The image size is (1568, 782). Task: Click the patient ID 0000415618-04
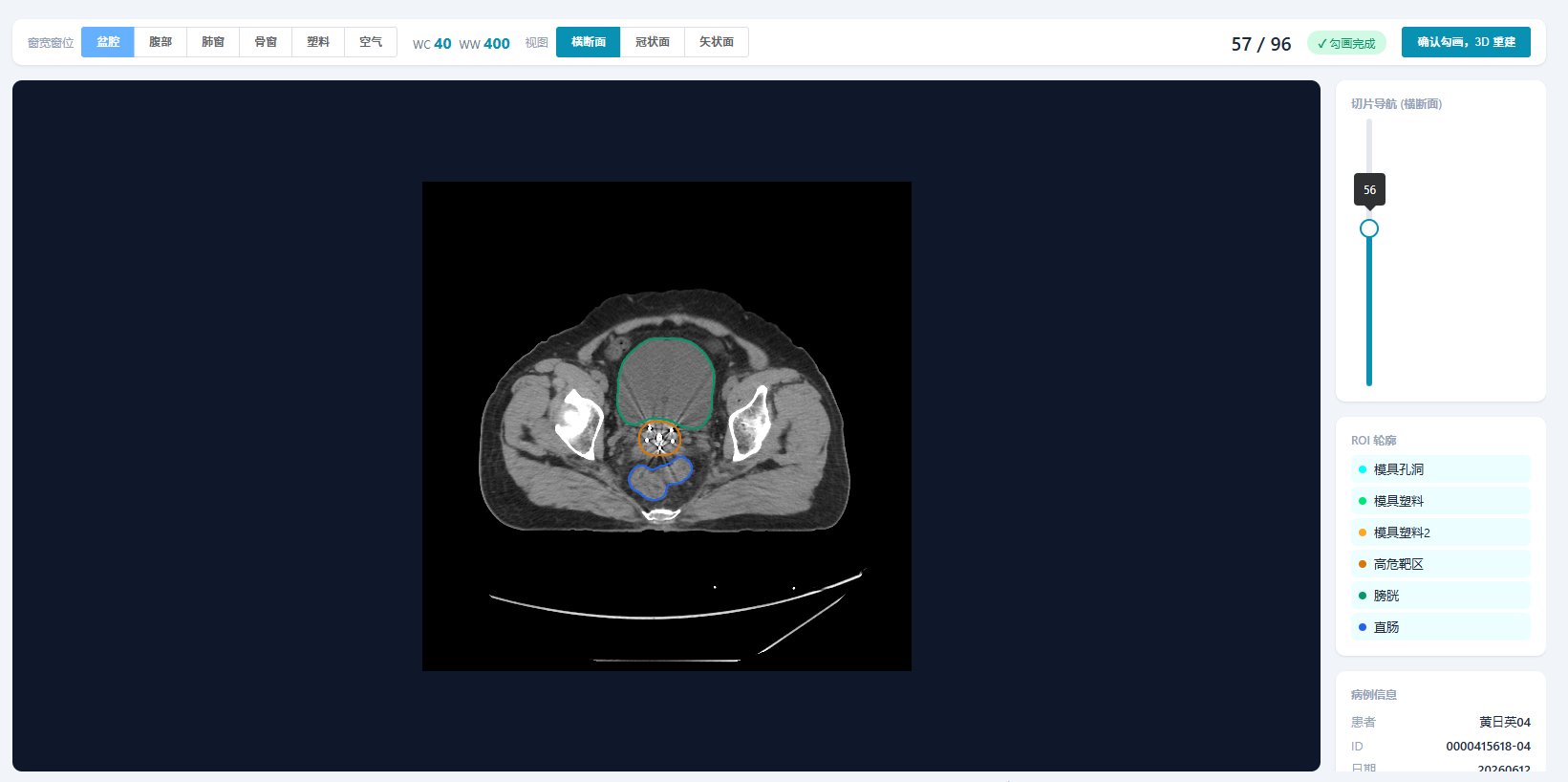pos(1488,746)
